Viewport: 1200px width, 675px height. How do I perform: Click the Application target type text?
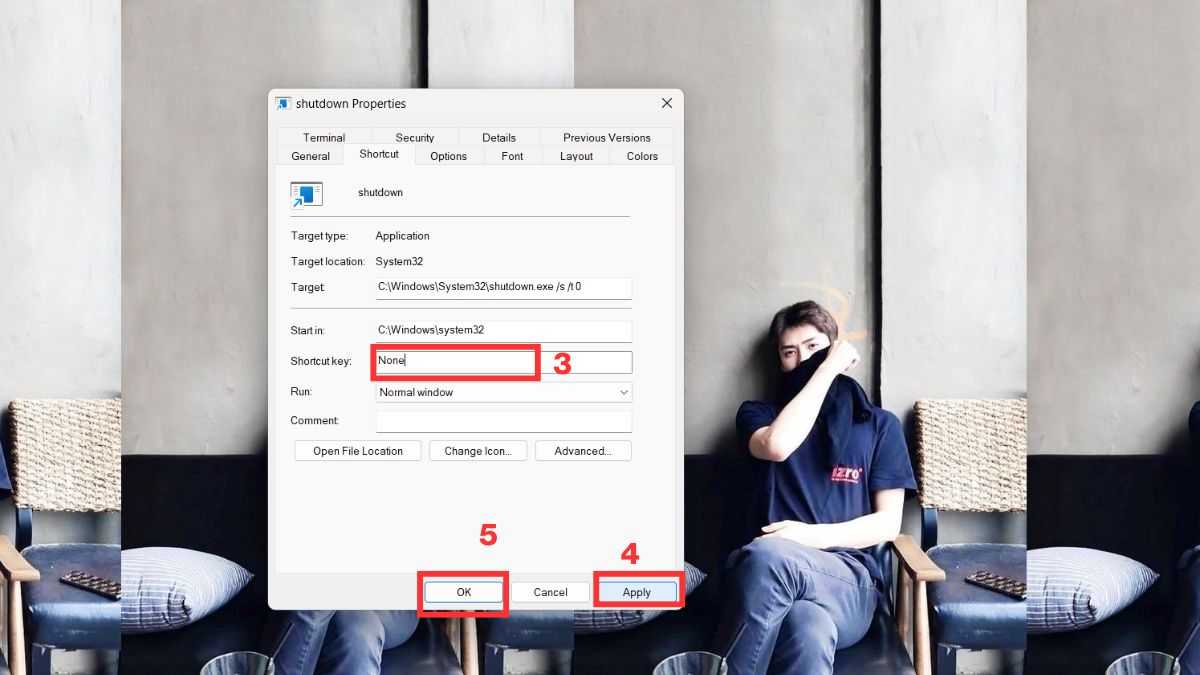(x=403, y=236)
